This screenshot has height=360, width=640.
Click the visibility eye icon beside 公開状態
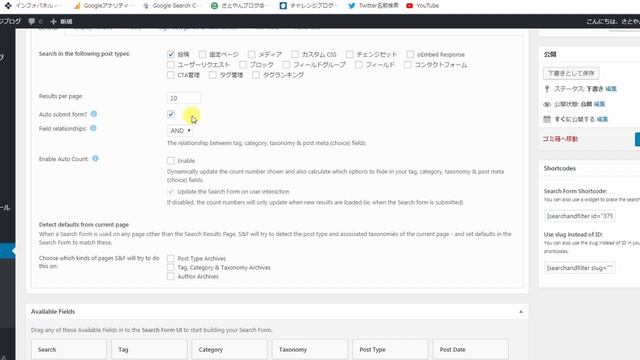click(547, 104)
